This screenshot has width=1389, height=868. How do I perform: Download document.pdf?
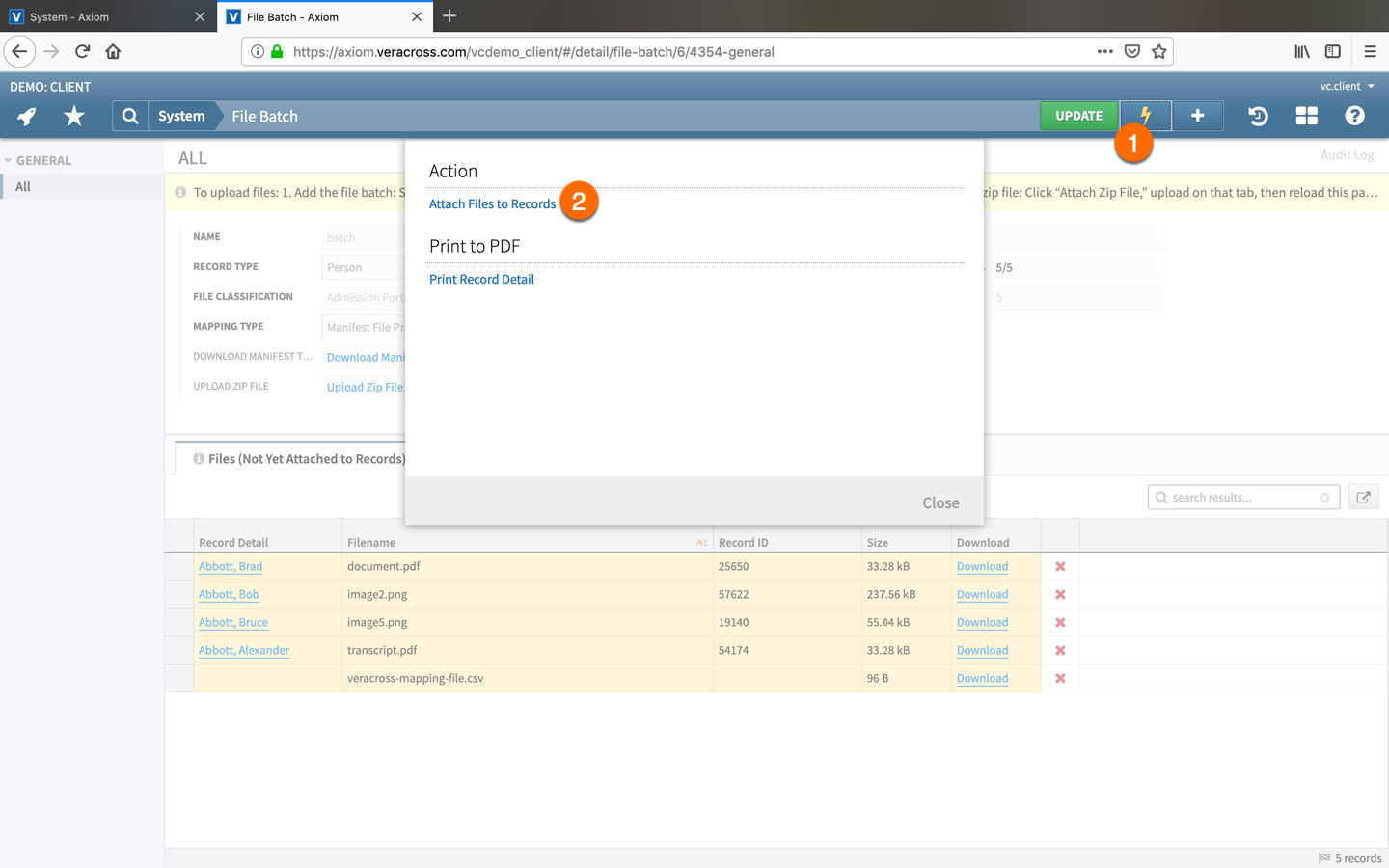click(982, 567)
